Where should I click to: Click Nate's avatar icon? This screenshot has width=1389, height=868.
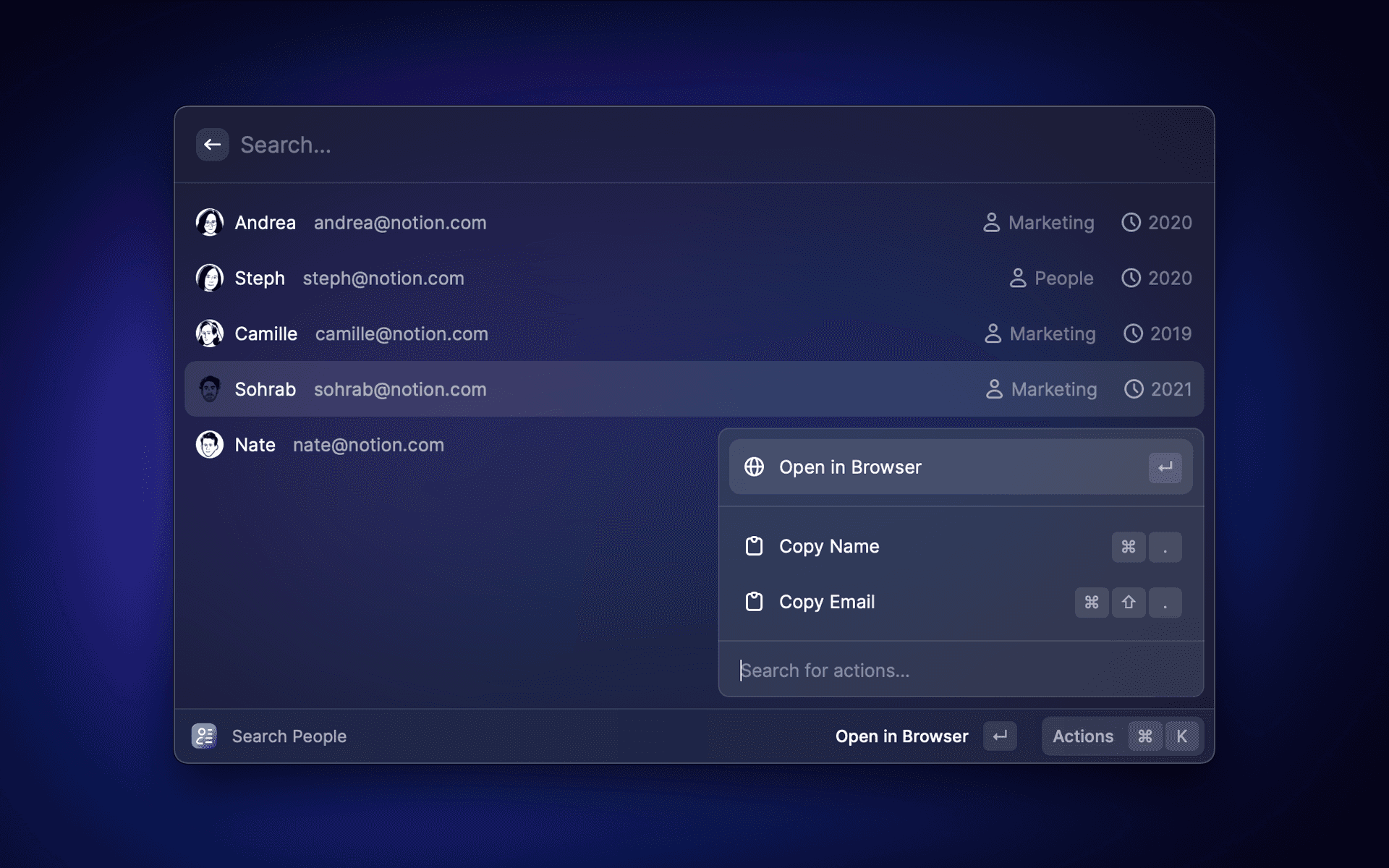[x=210, y=445]
